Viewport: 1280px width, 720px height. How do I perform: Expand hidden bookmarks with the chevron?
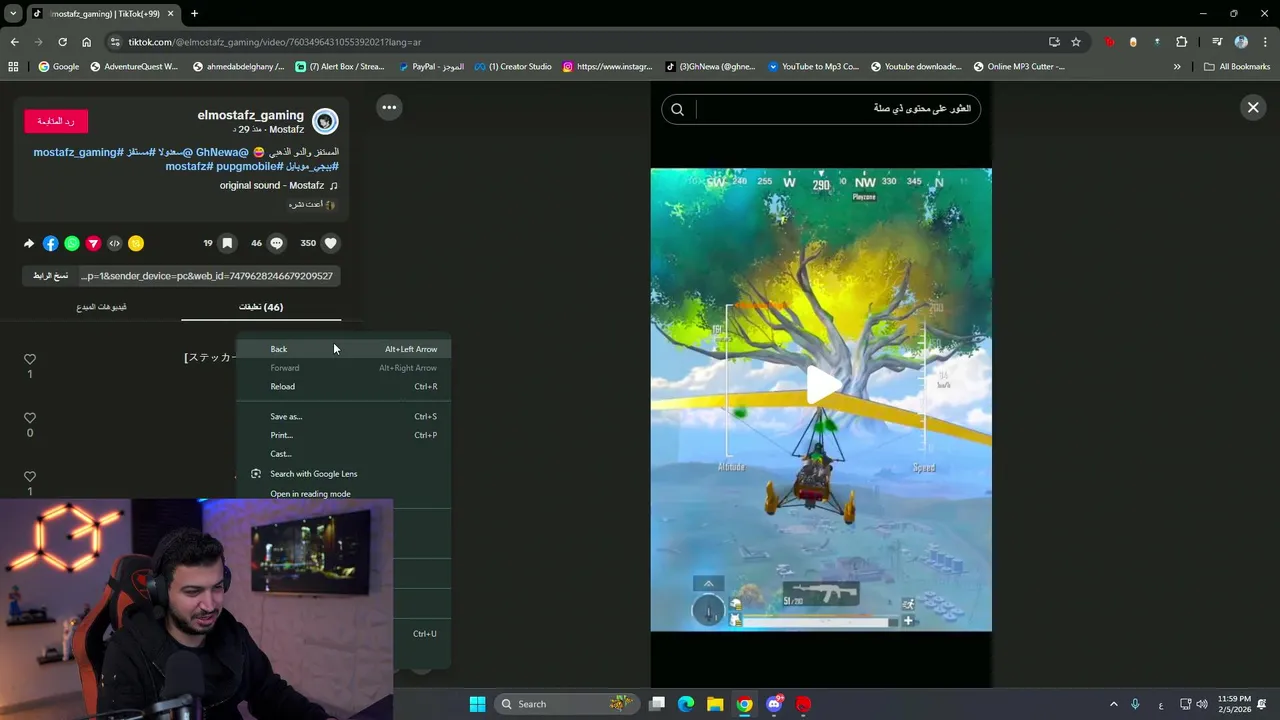click(x=1177, y=67)
